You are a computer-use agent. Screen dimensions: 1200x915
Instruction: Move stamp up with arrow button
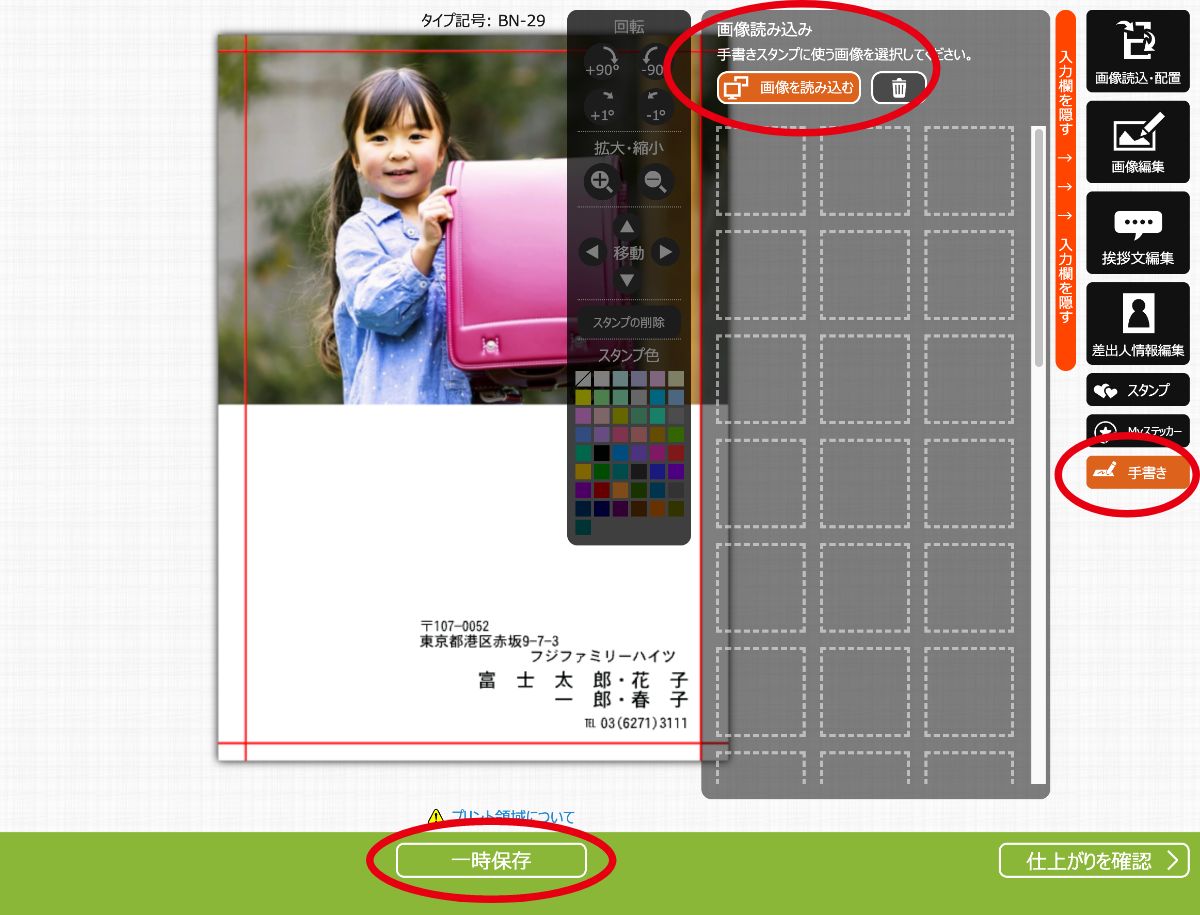click(x=627, y=227)
